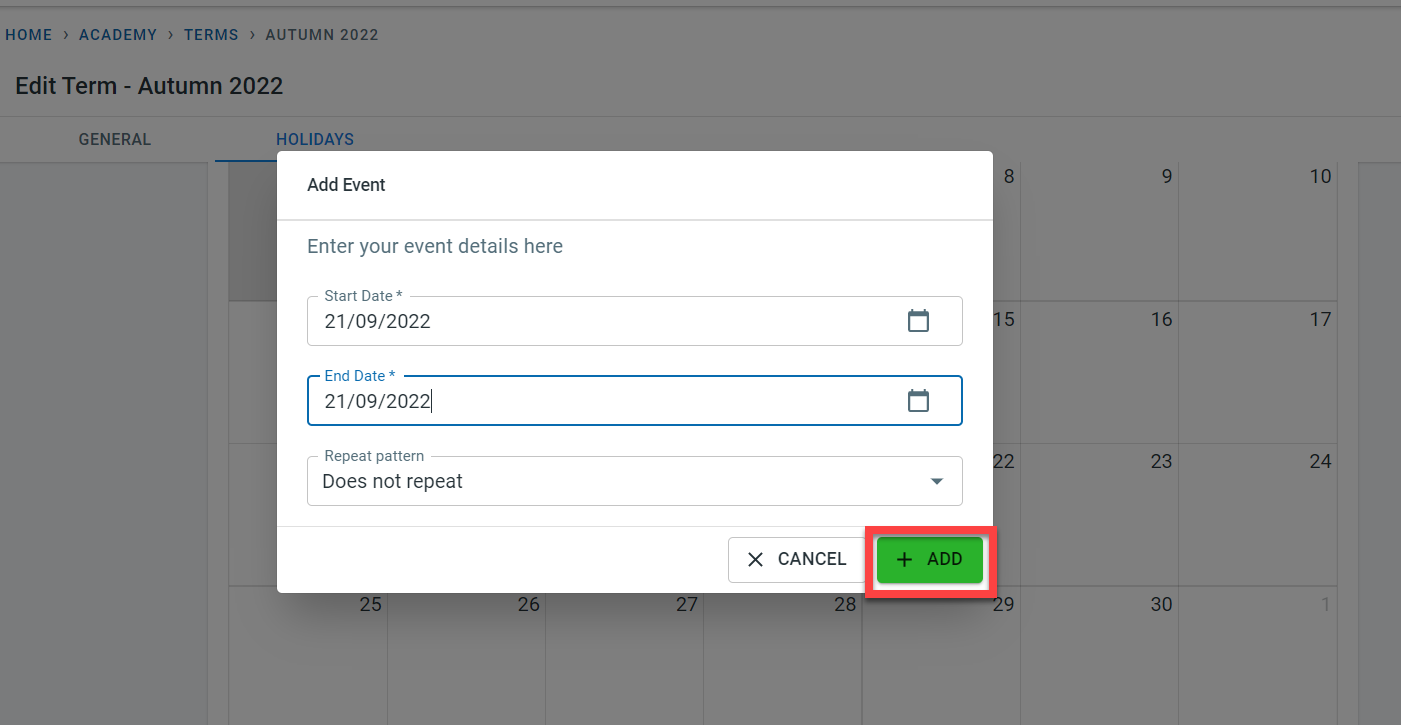Viewport: 1401px width, 725px height.
Task: Select calendar day 30
Action: tap(1100, 655)
